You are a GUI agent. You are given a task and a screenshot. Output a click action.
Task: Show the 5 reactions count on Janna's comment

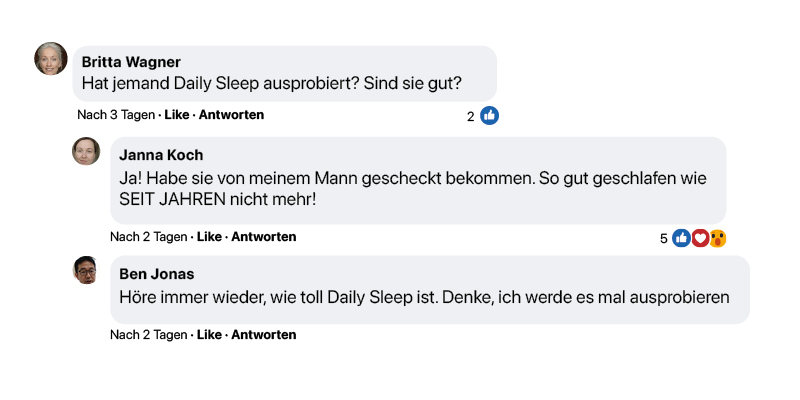click(664, 238)
